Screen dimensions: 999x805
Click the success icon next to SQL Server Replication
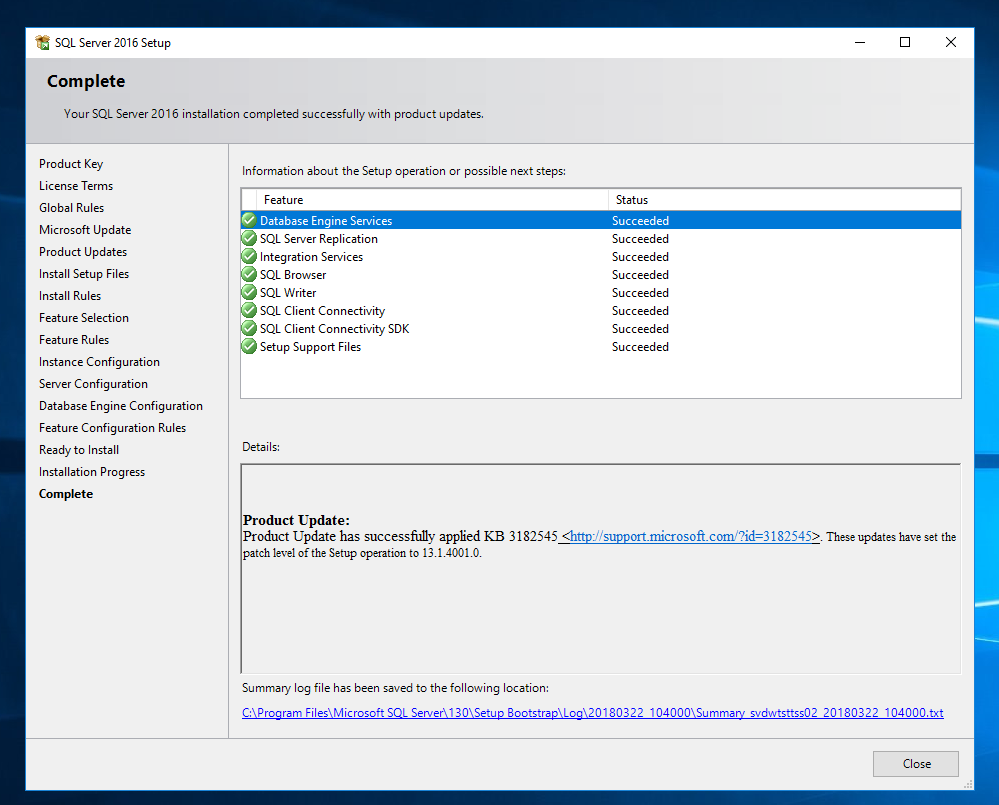(x=248, y=238)
